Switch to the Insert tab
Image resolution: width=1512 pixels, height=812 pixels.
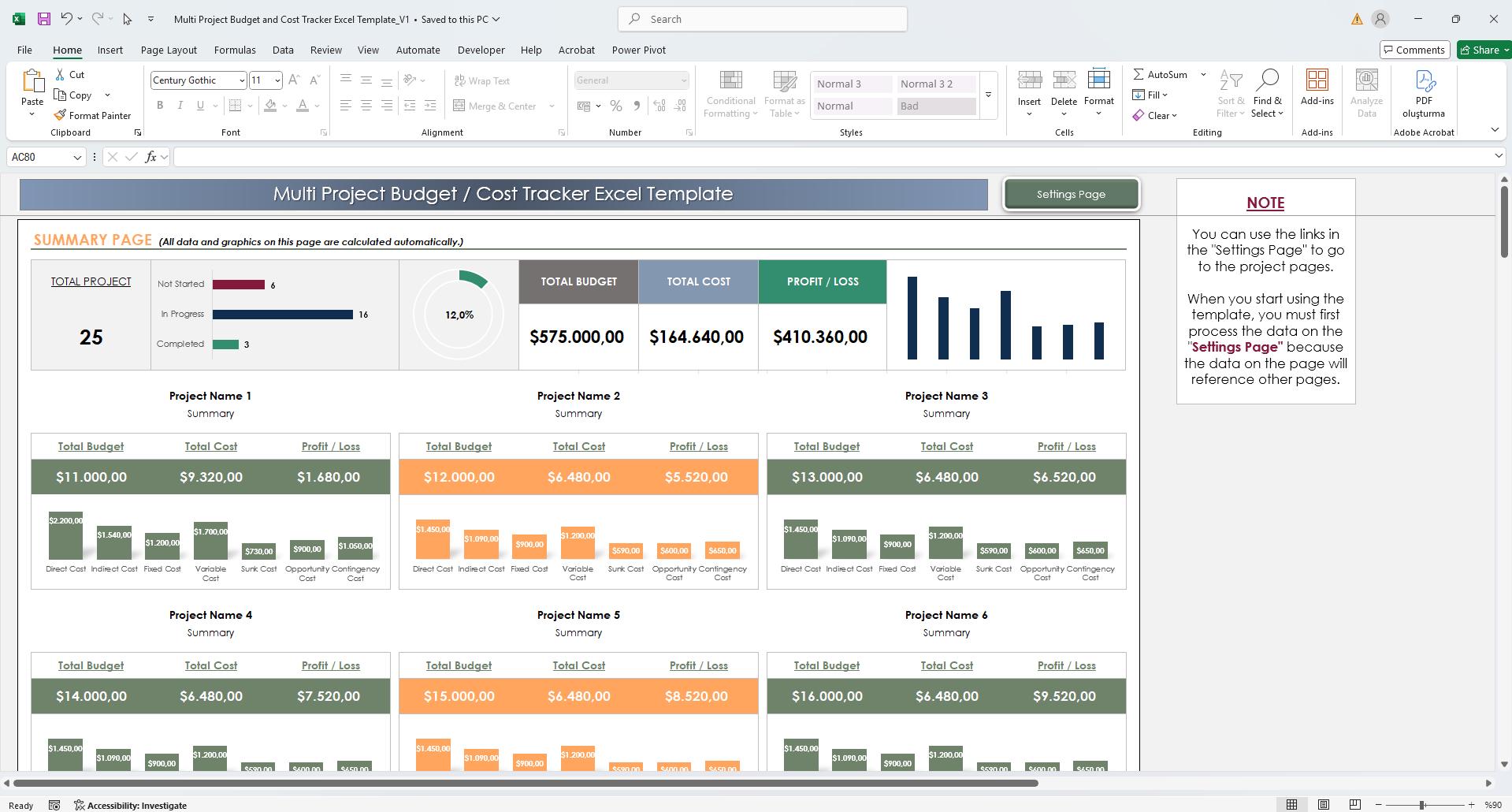[x=110, y=50]
